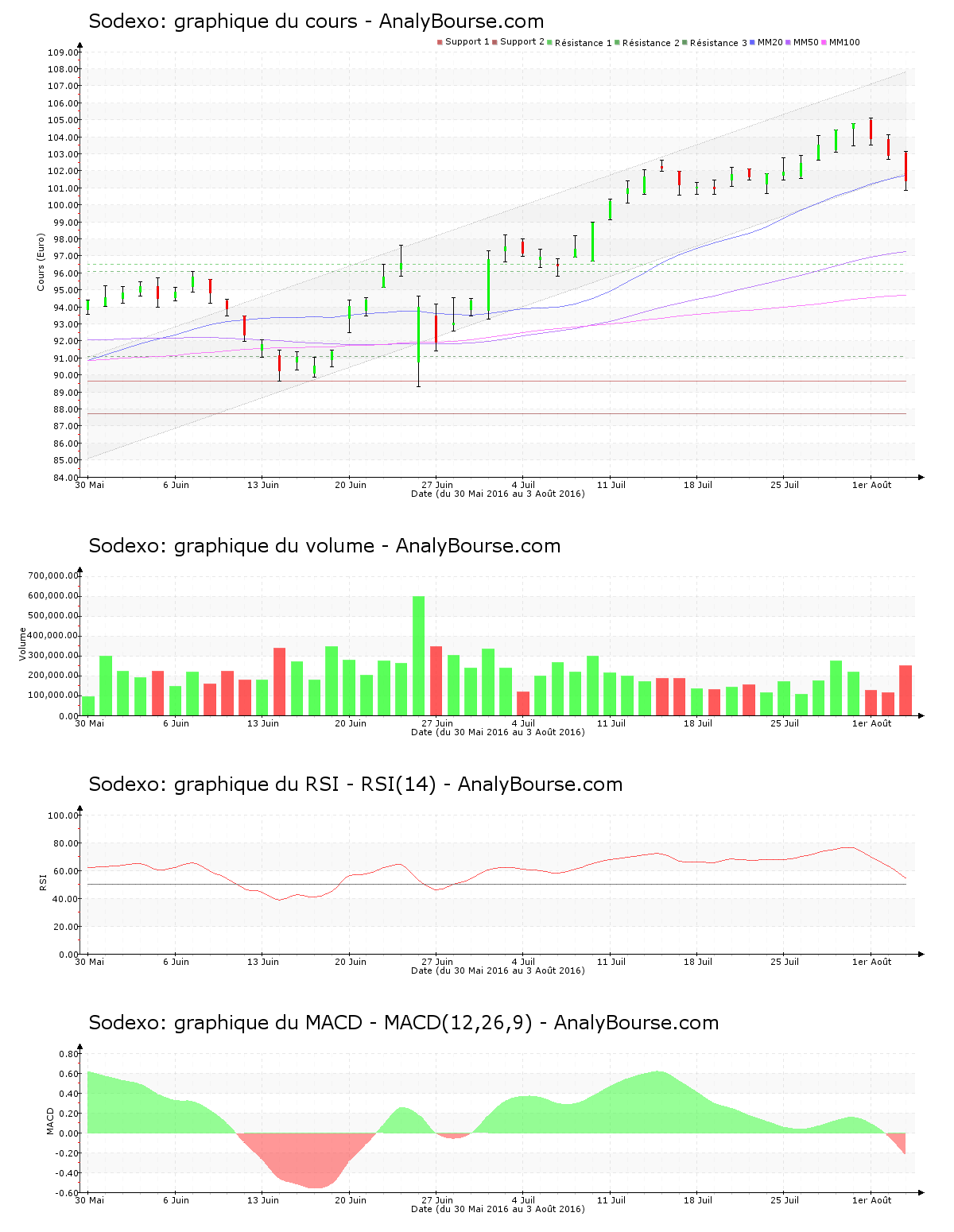
Task: Click the last red volume bar on the right
Action: [x=906, y=691]
